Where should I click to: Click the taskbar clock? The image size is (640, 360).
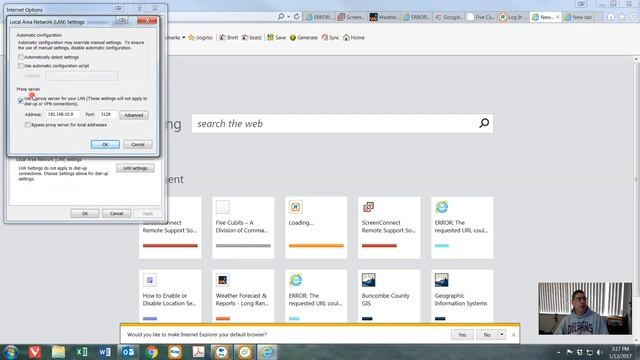620,352
